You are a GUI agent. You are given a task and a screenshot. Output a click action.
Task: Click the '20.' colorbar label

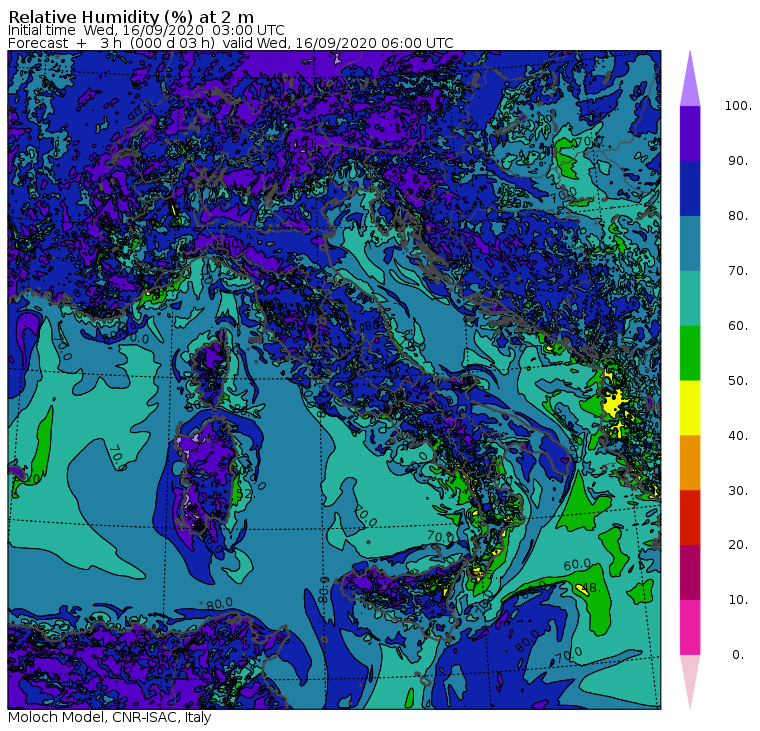point(738,545)
